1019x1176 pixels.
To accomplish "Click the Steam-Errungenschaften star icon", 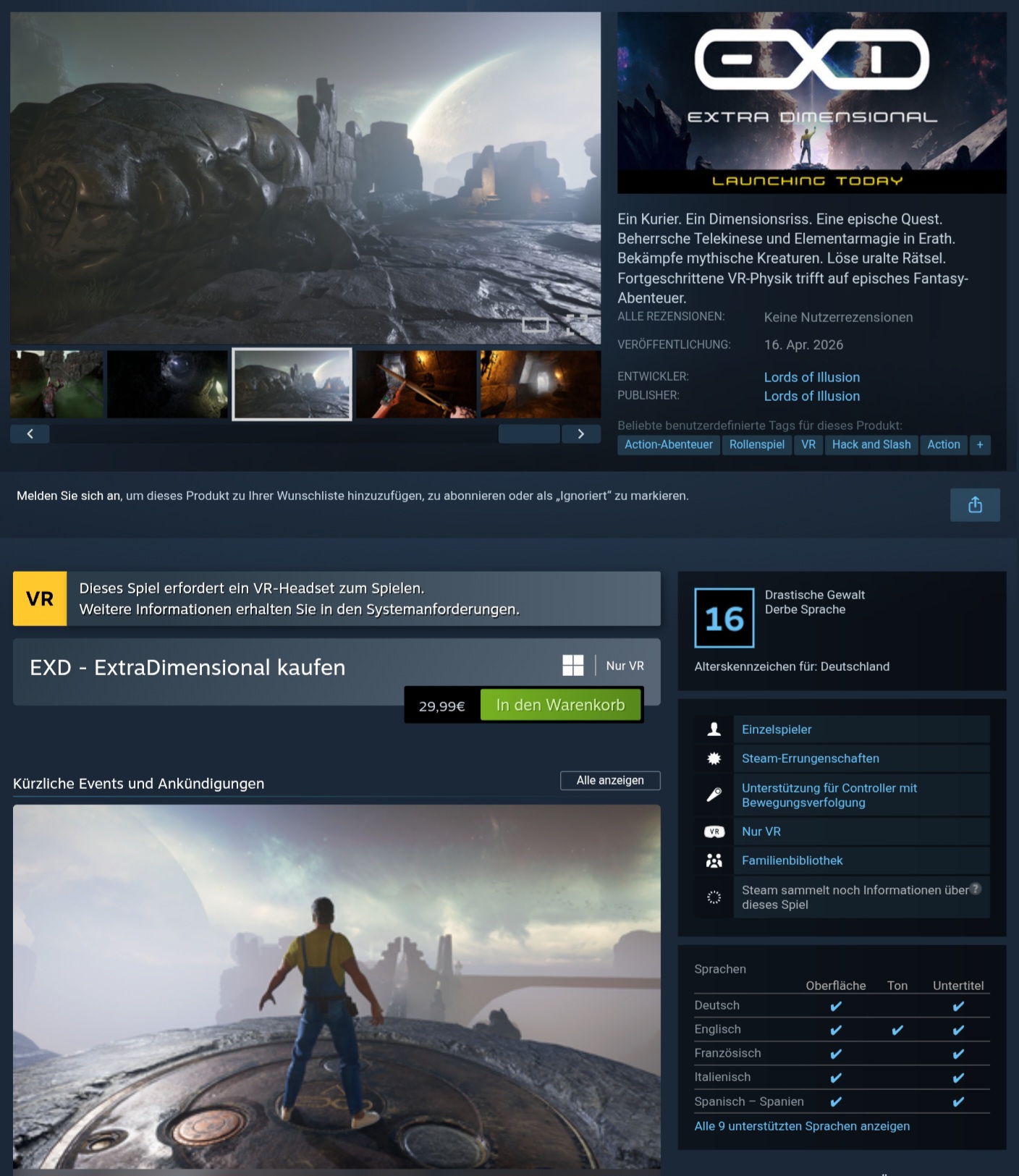I will 714,758.
